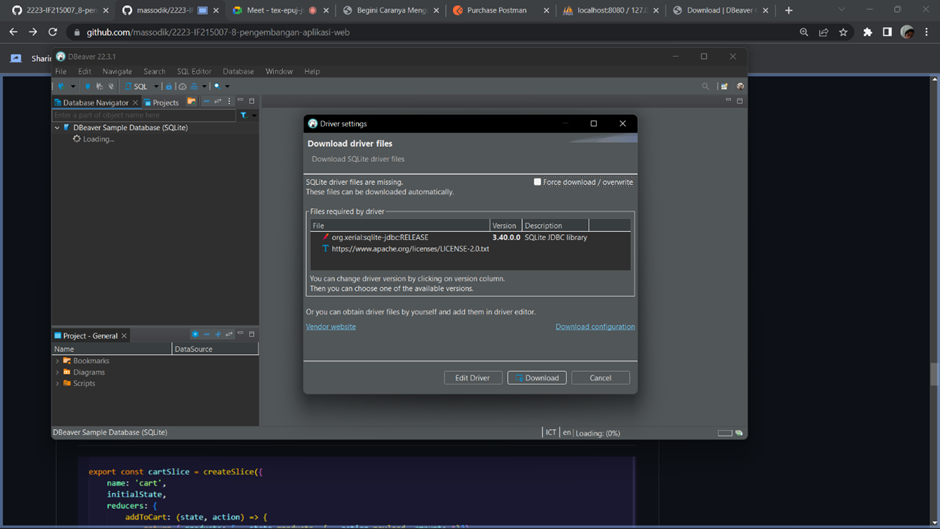Open the SQL button's dropdown arrow
The height and width of the screenshot is (529, 940).
coord(156,86)
